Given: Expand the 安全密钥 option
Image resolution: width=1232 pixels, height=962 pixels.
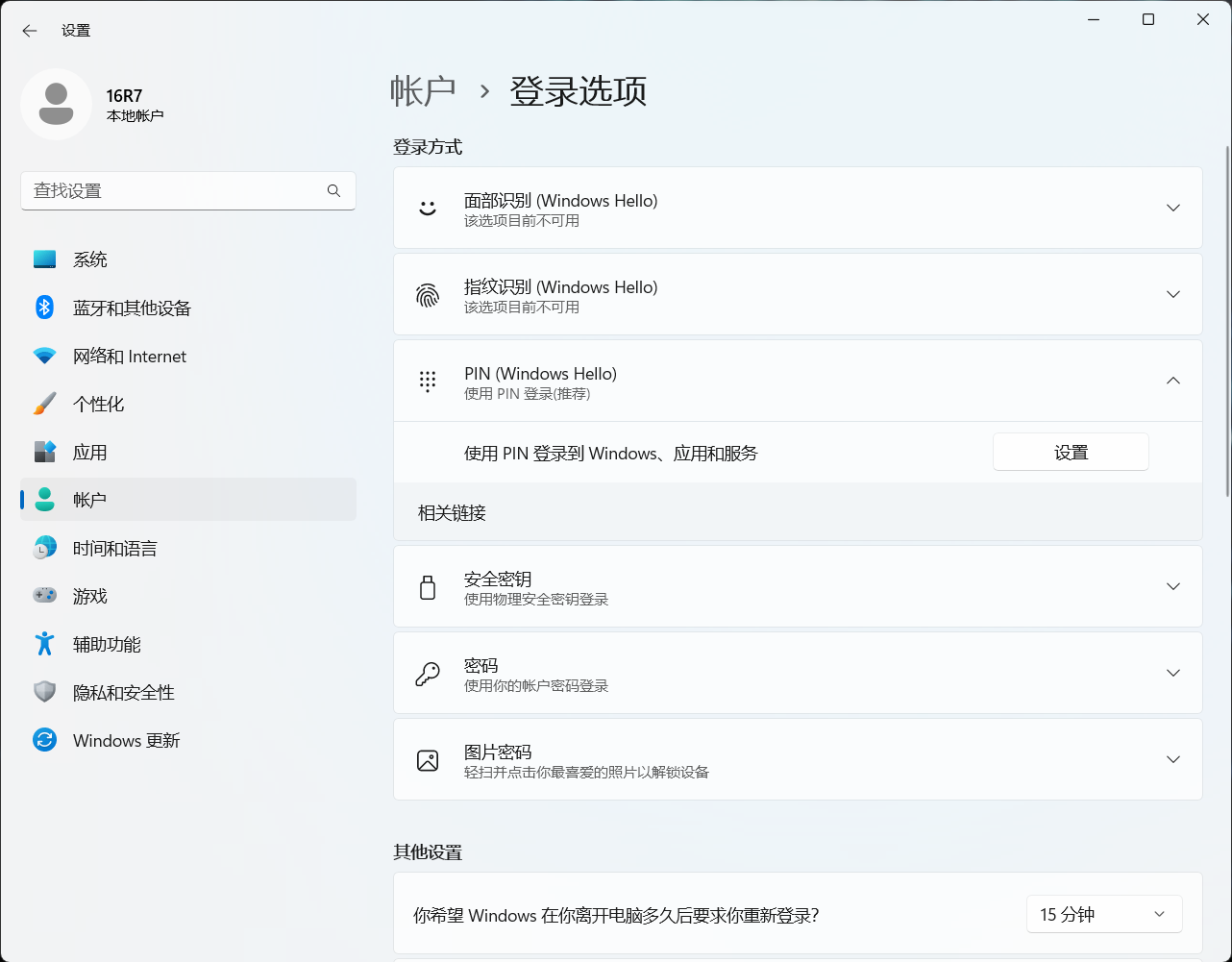Looking at the screenshot, I should [1172, 586].
